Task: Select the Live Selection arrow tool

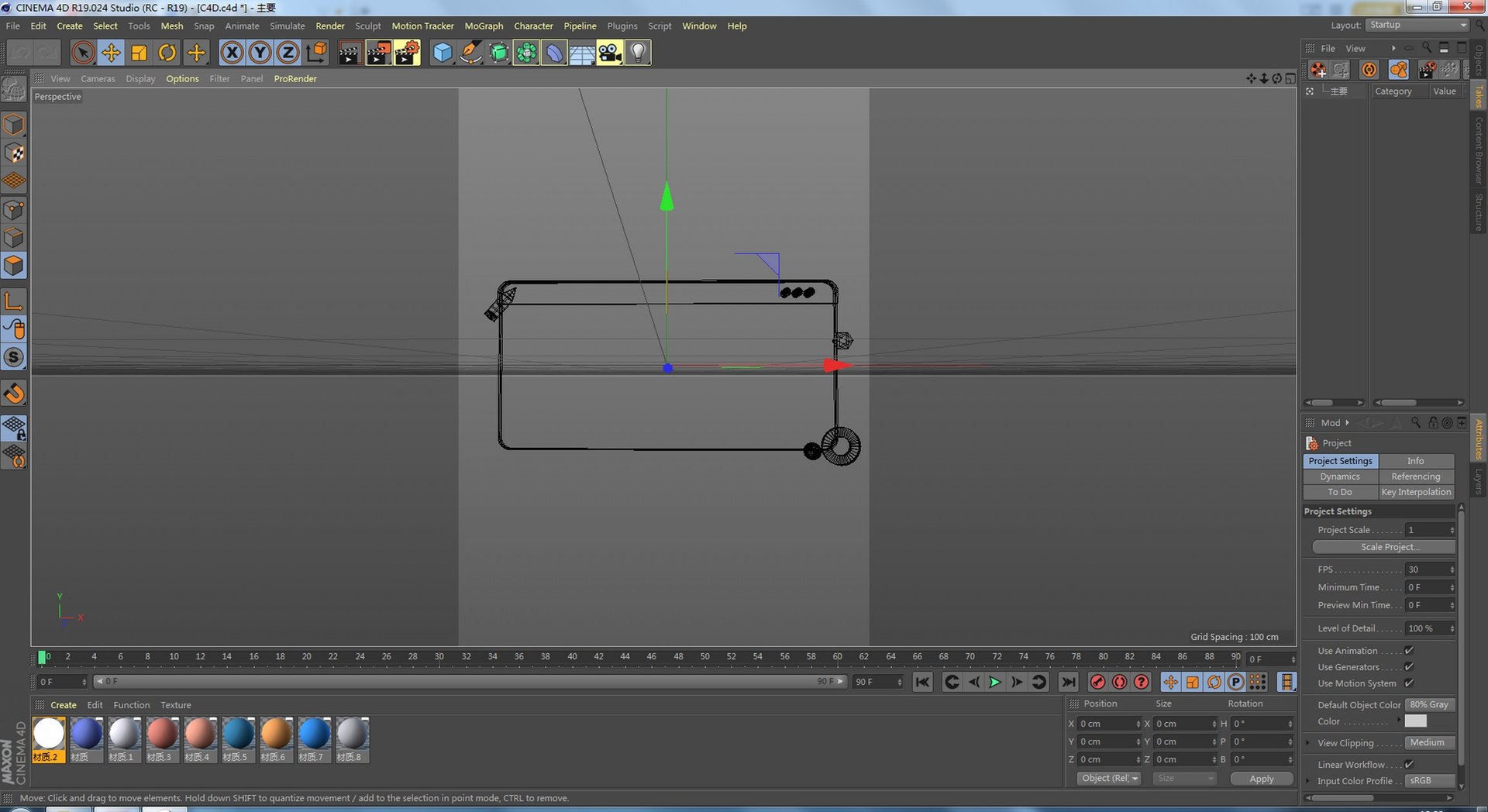Action: [x=83, y=53]
